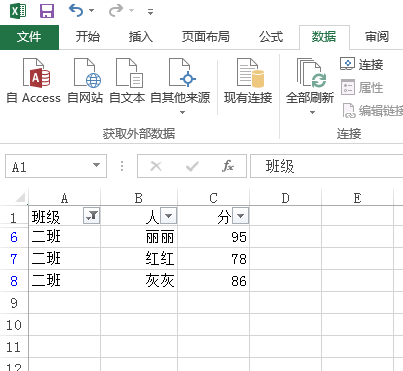Viewport: 403px width, 371px height.
Task: Click the disabled 属性 button
Action: [x=362, y=87]
